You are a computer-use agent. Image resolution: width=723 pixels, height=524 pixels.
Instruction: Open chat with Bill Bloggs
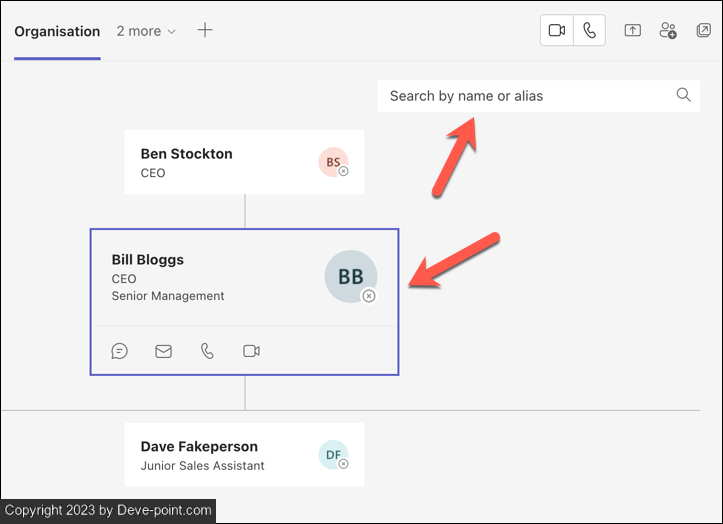tap(120, 351)
